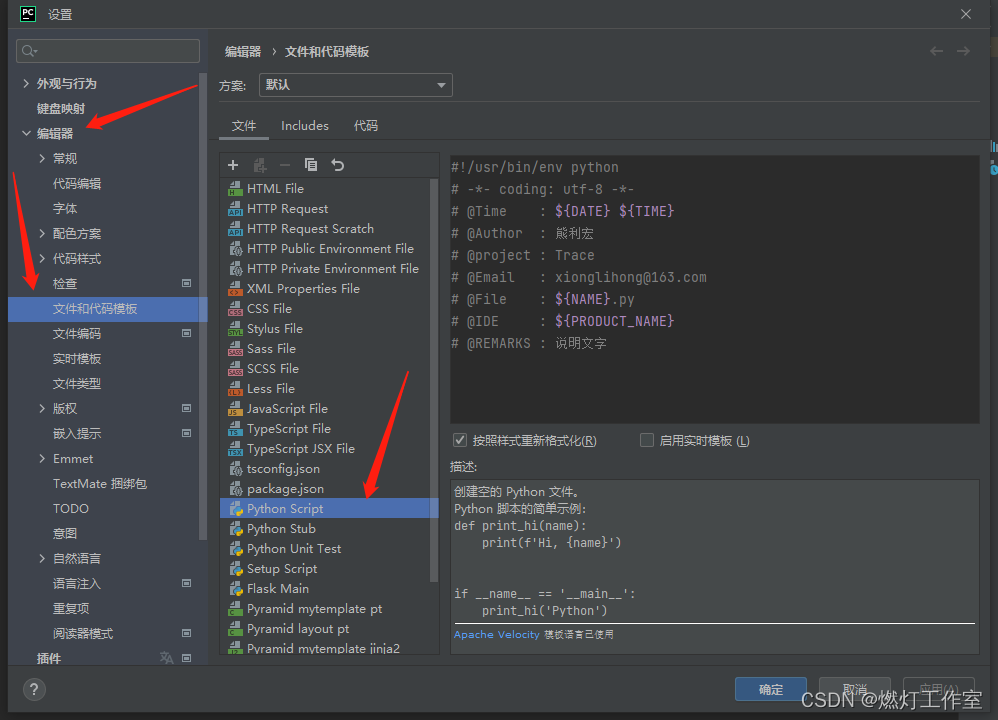This screenshot has height=720, width=998.
Task: Select the Python Script template
Action: (328, 509)
